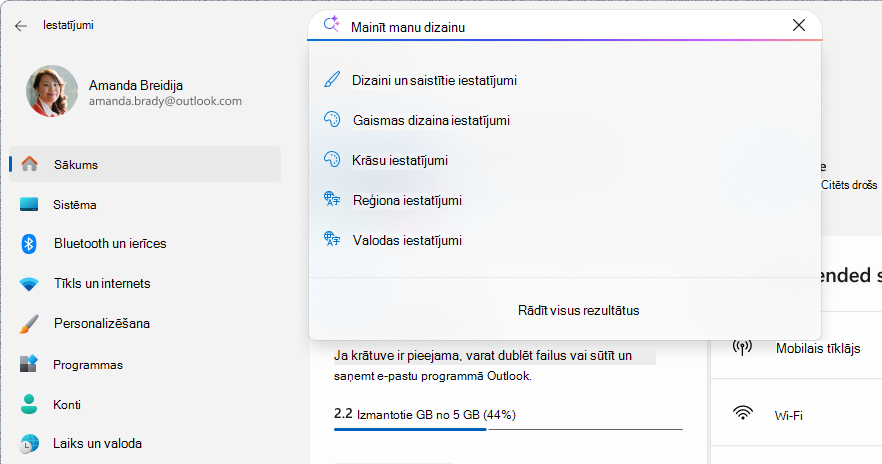This screenshot has width=882, height=464.
Task: Click the palette icon beside Gaismas dizaina iestatījumi
Action: pyautogui.click(x=332, y=119)
